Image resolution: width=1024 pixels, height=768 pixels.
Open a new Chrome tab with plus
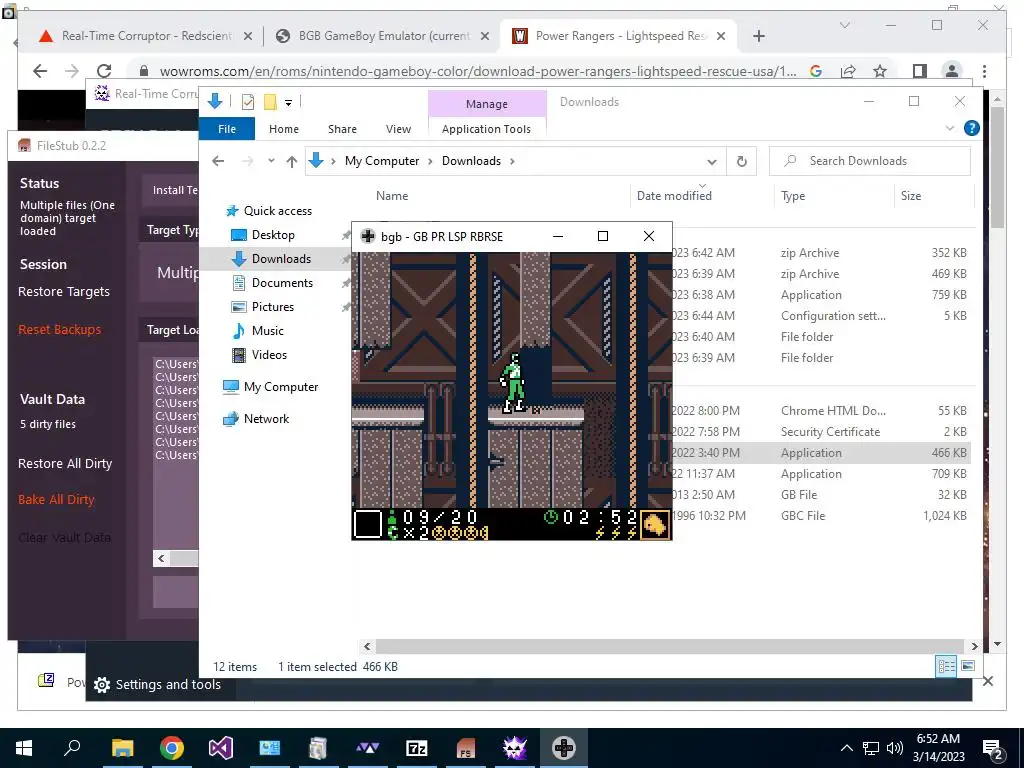point(758,36)
